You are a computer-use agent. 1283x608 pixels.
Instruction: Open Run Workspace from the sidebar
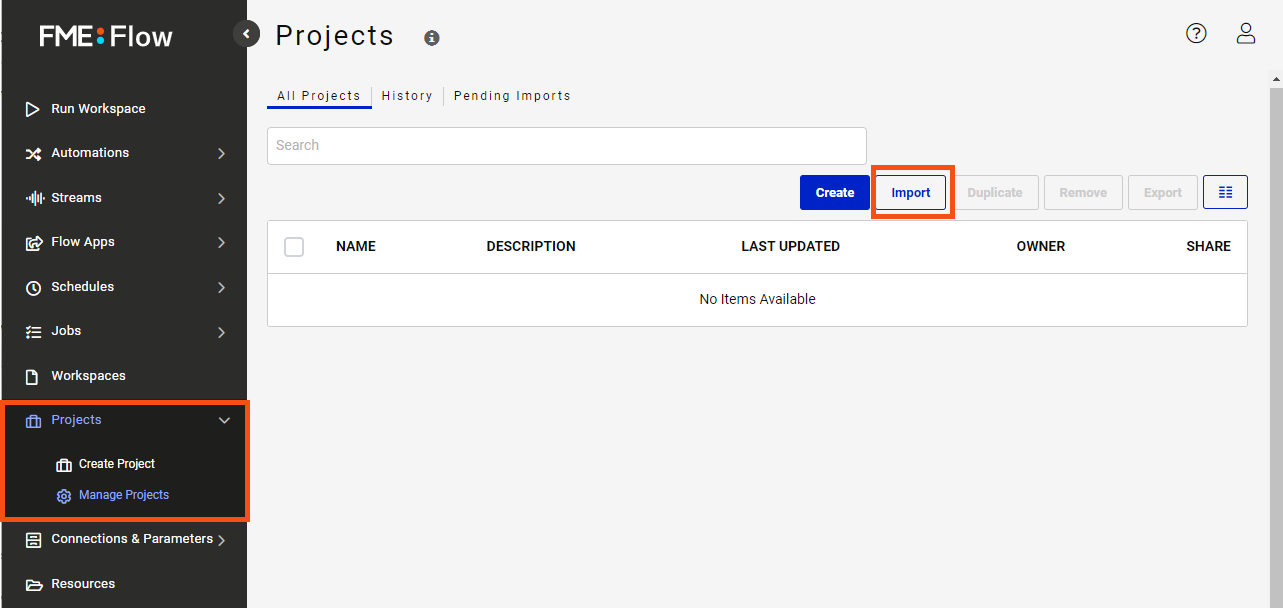coord(98,109)
